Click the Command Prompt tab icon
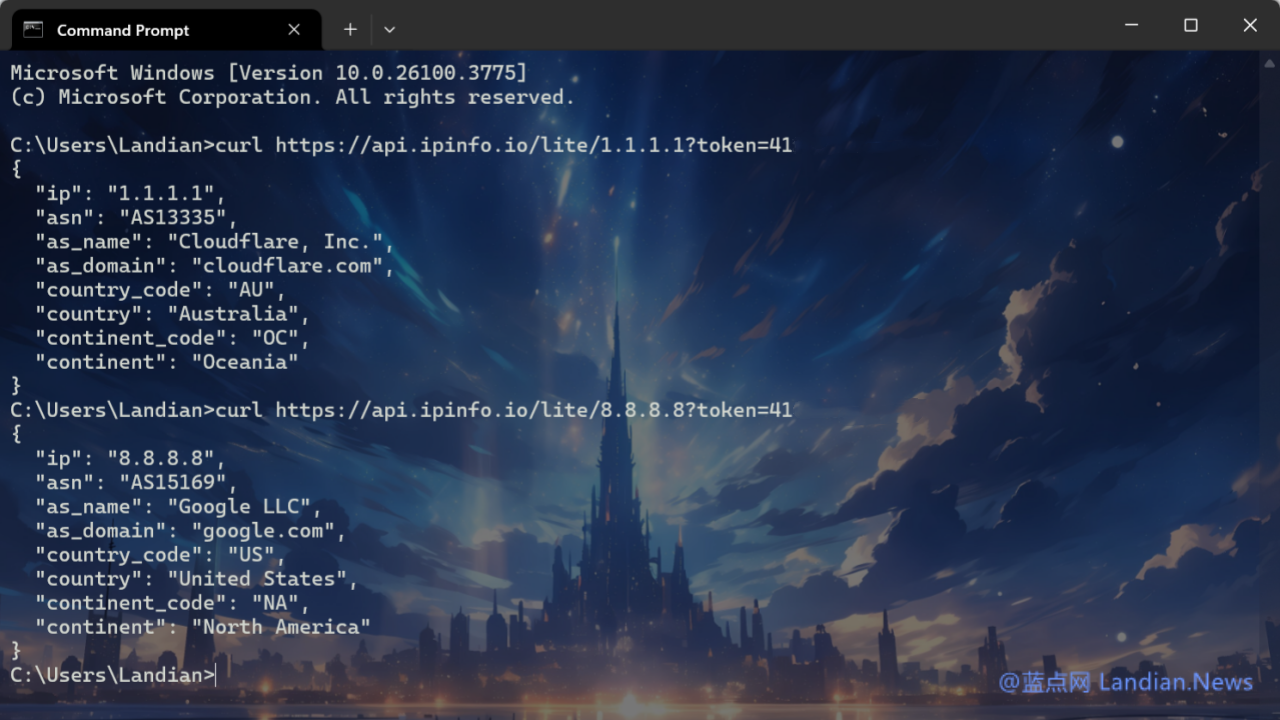 click(33, 30)
